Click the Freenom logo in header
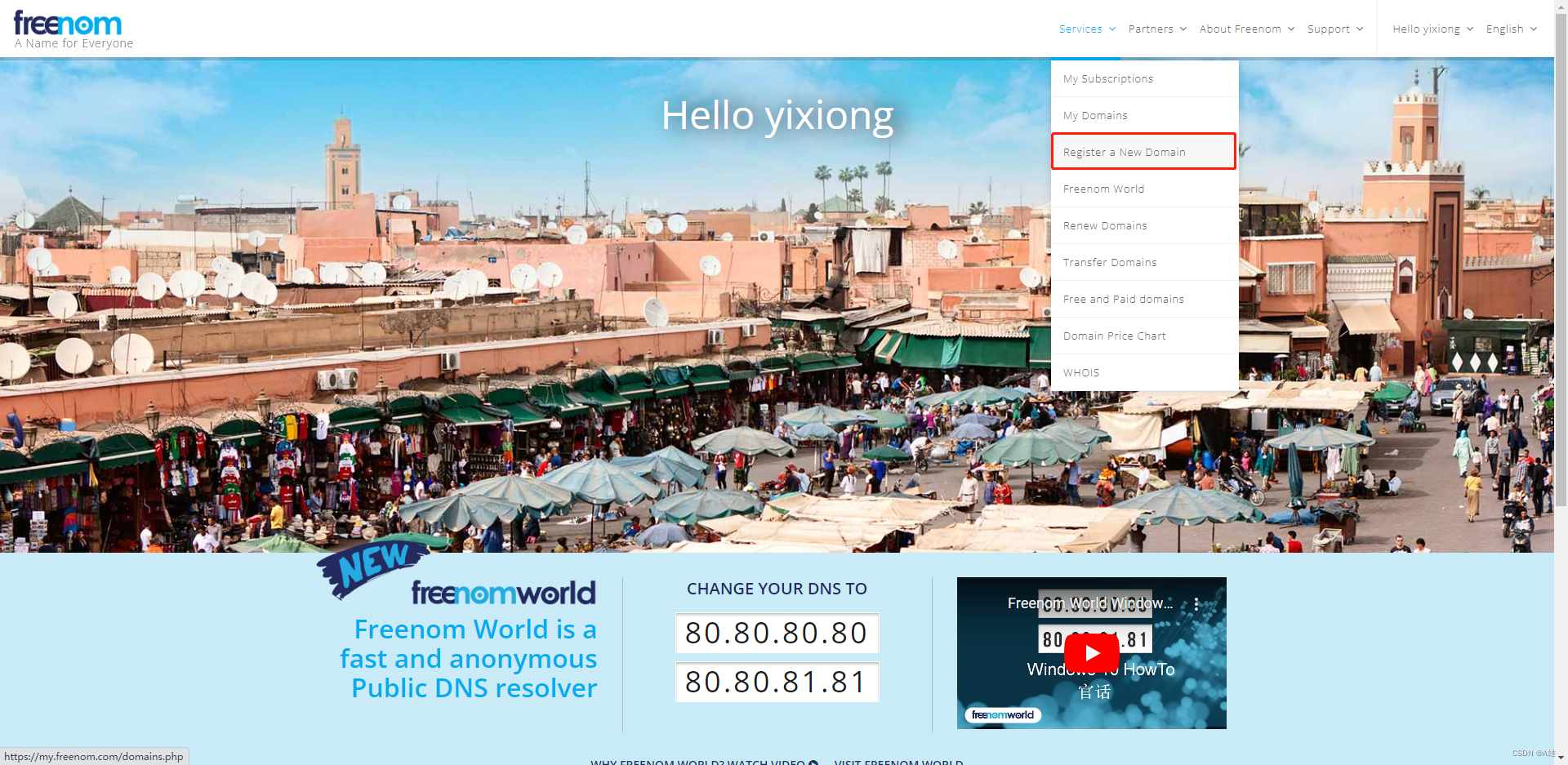The image size is (1568, 765). (x=73, y=30)
